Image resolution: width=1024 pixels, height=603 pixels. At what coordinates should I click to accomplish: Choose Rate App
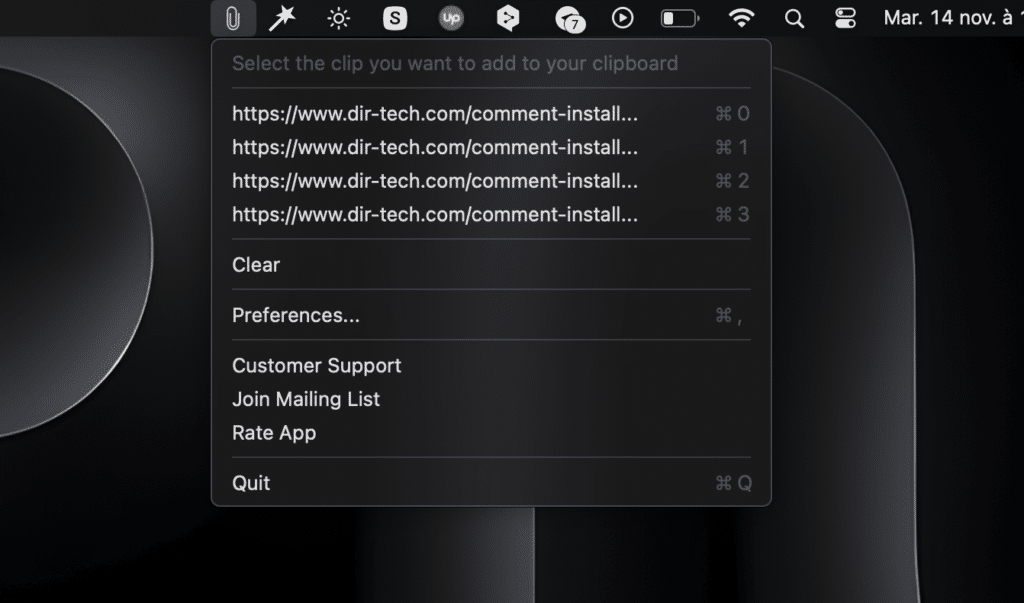point(491,433)
